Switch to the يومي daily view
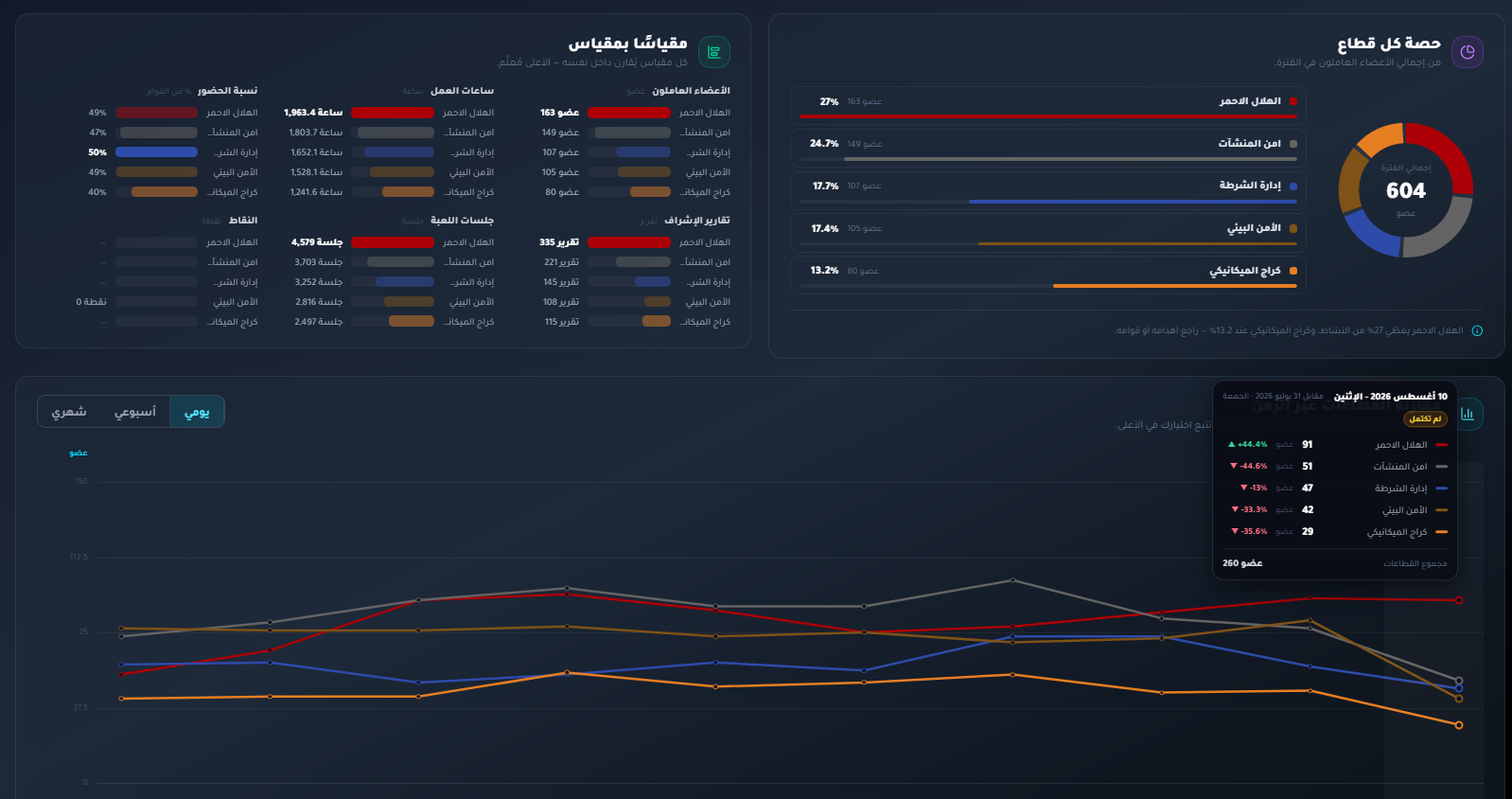The image size is (1512, 799). click(197, 412)
